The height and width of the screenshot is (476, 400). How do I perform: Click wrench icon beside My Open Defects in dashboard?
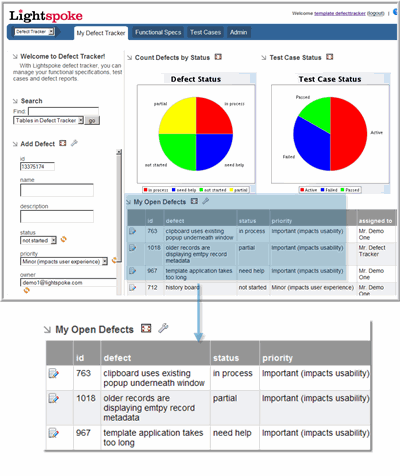[x=206, y=201]
